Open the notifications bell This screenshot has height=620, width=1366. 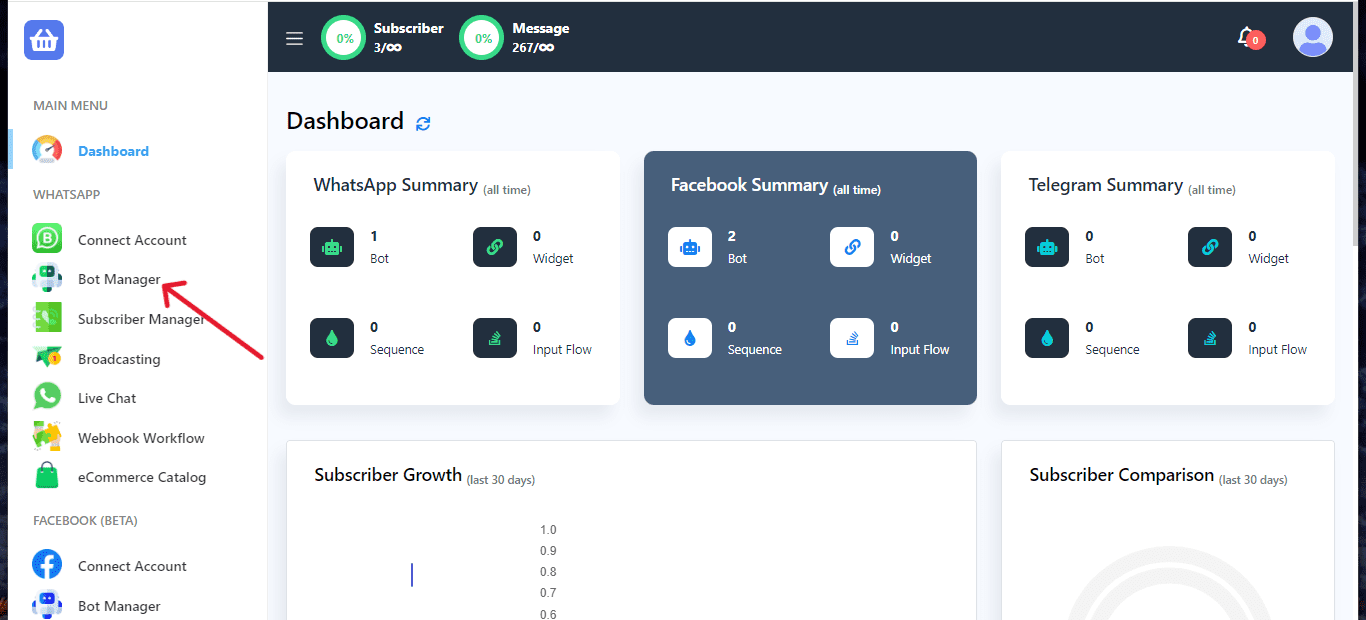1246,38
